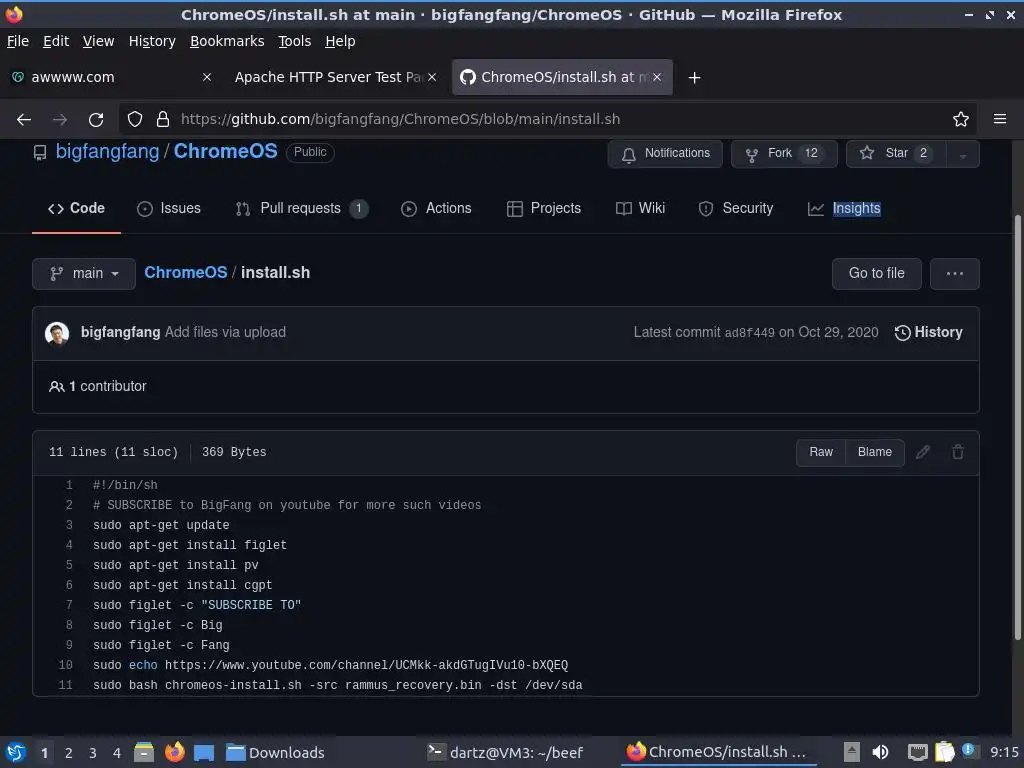The height and width of the screenshot is (768, 1024).
Task: Click the ChromeOS breadcrumb link
Action: 185,272
